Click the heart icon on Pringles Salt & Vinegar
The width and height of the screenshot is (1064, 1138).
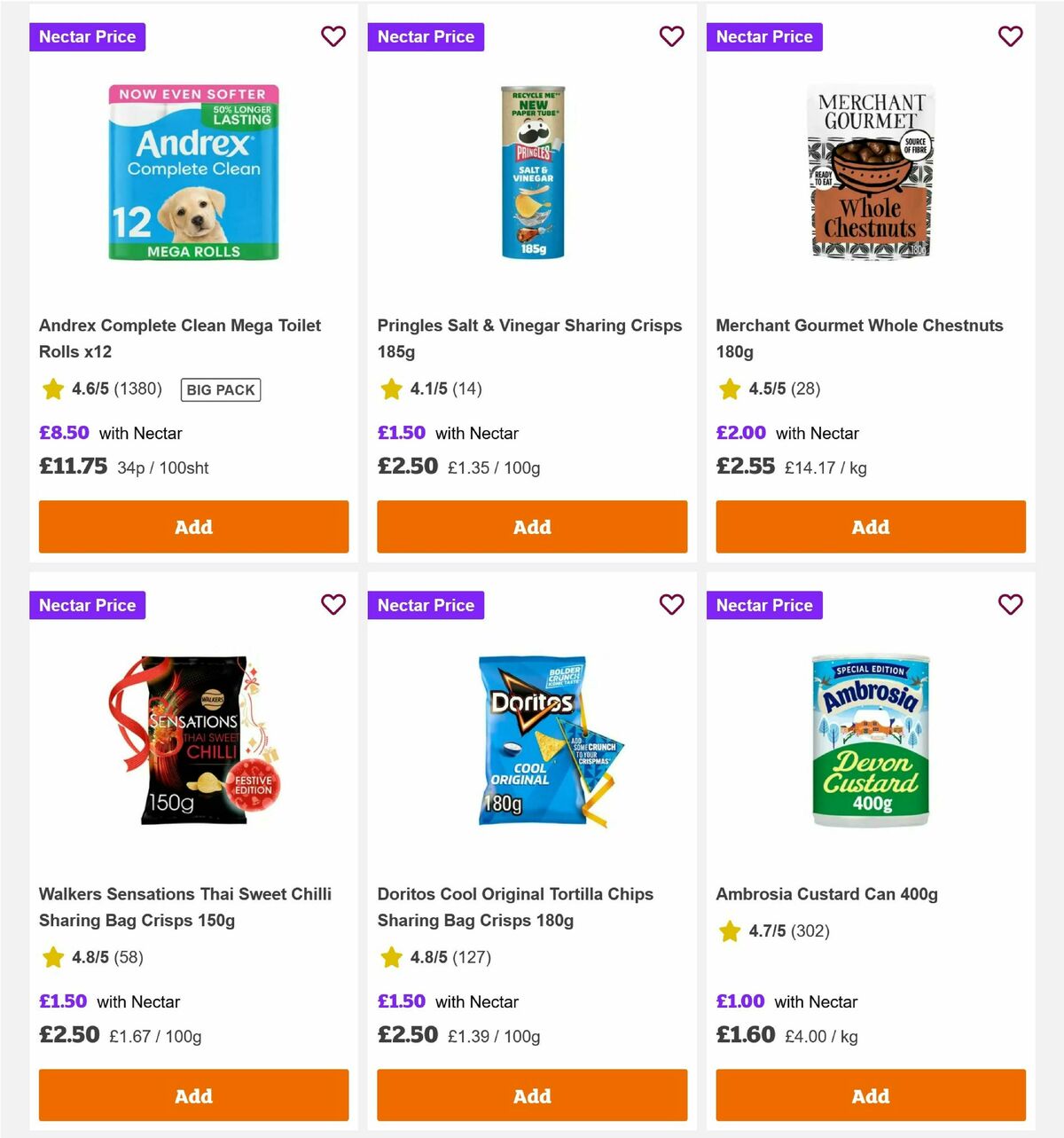tap(672, 36)
